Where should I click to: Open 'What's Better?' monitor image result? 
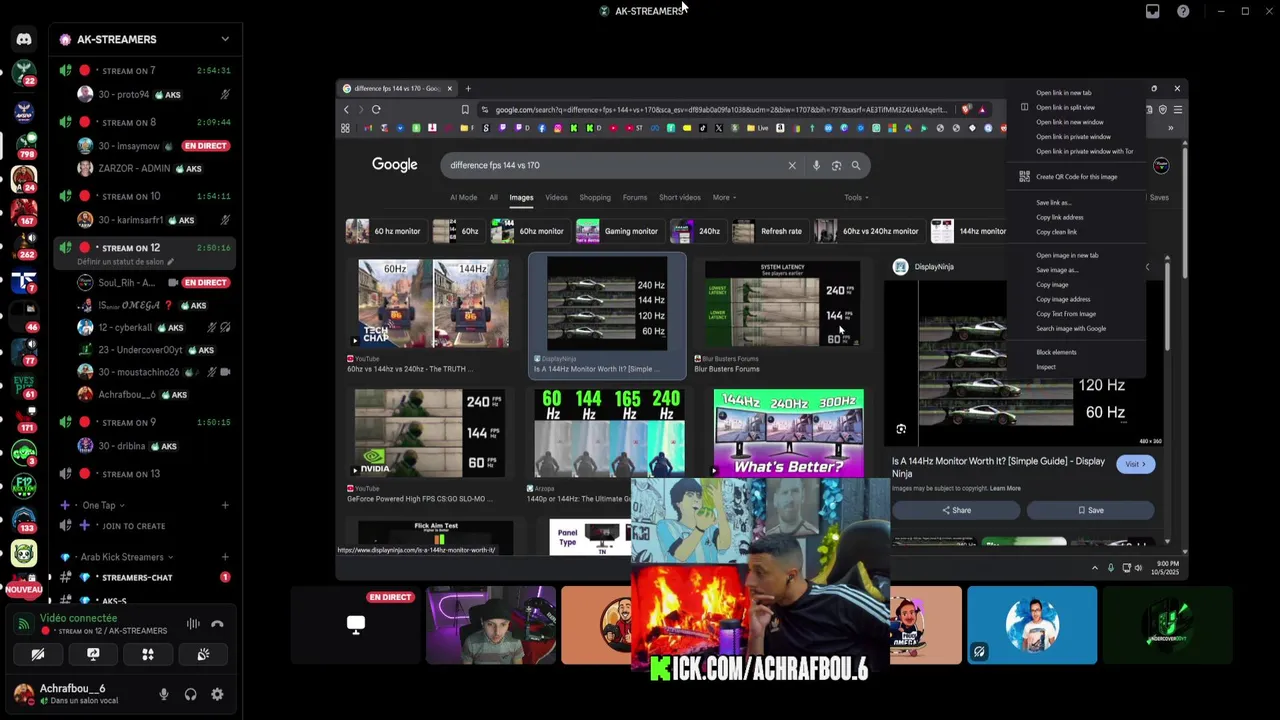(788, 433)
